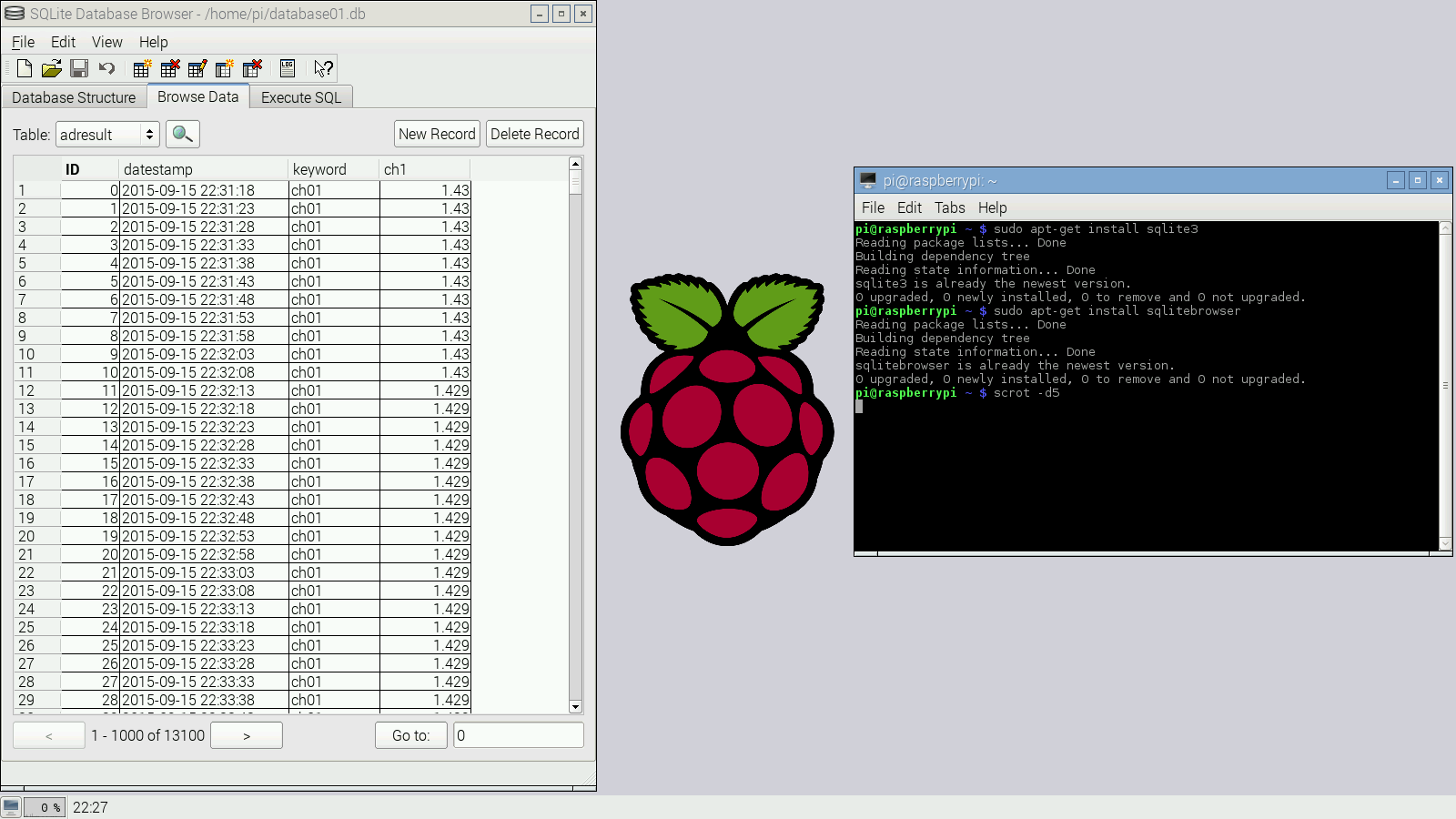The width and height of the screenshot is (1456, 819).
Task: Create a new database with the blank page icon
Action: pos(25,68)
